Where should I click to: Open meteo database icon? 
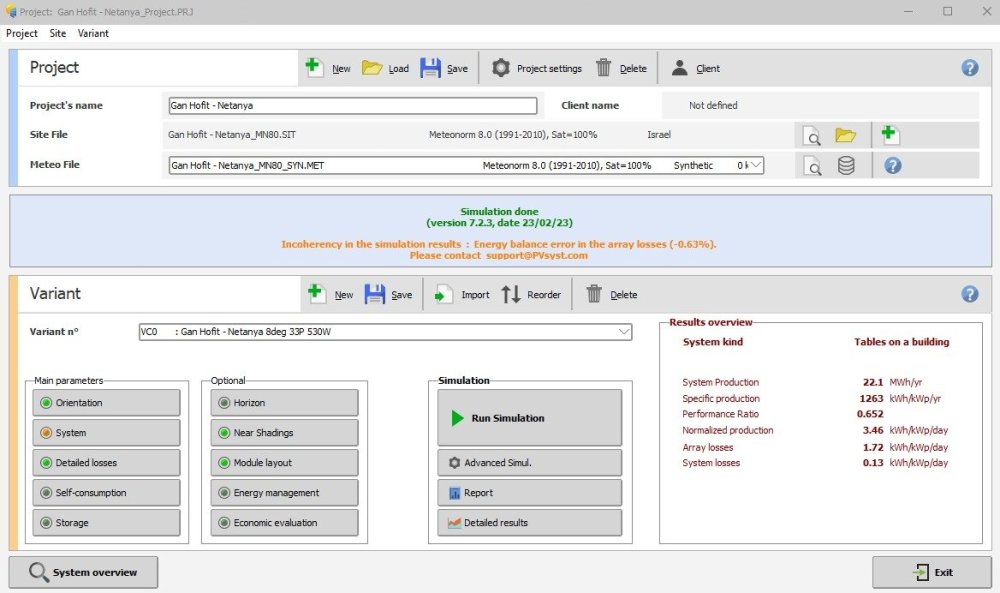[x=846, y=166]
